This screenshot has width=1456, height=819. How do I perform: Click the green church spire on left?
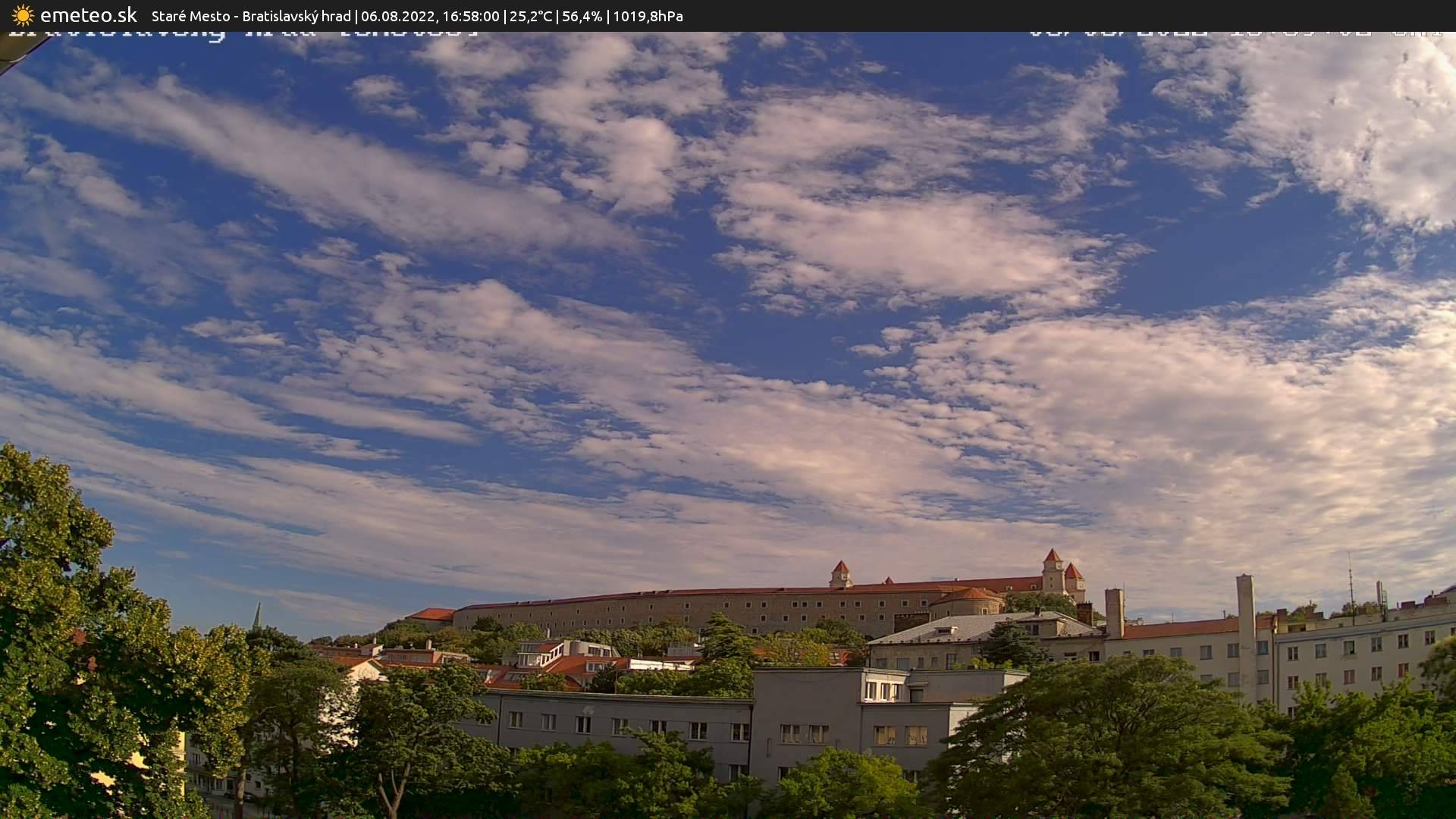click(x=257, y=616)
